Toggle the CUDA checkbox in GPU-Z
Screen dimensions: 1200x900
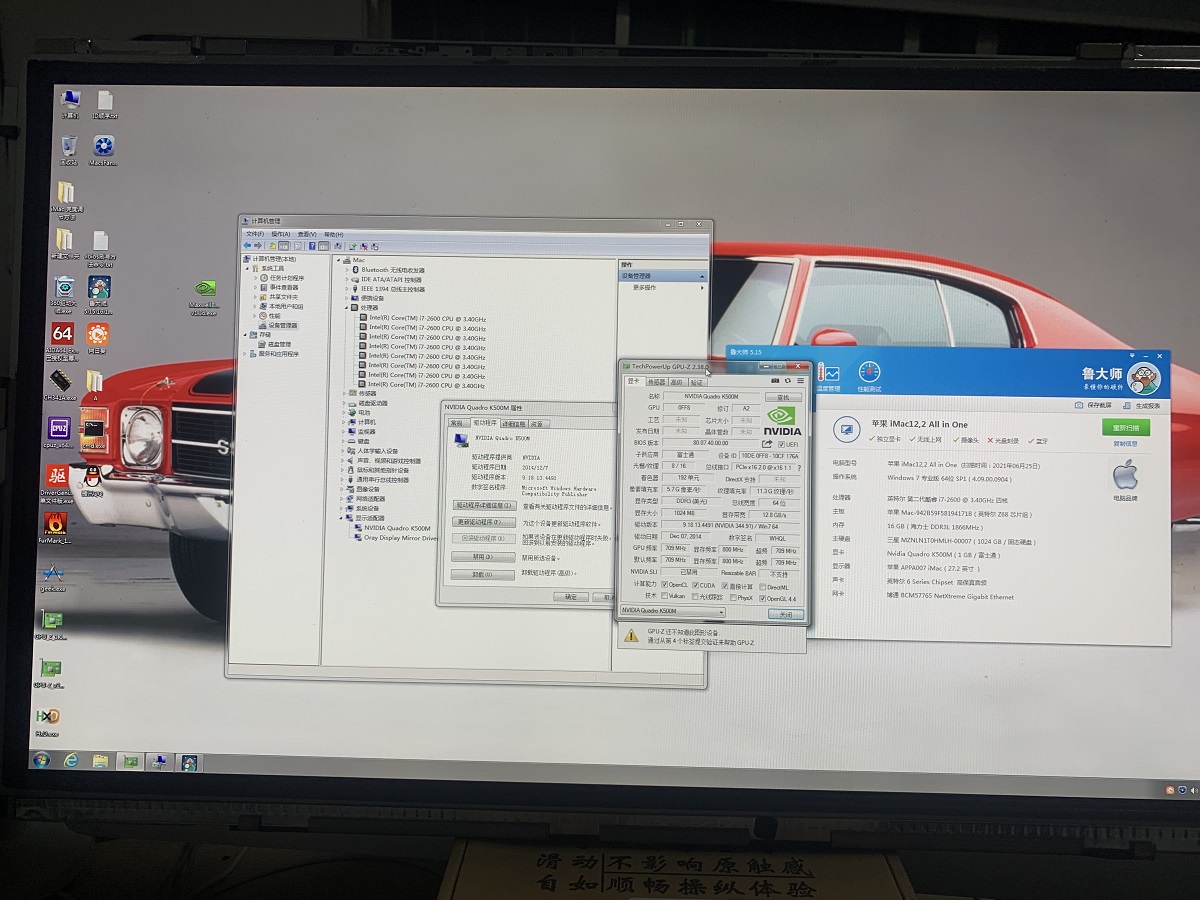(695, 585)
